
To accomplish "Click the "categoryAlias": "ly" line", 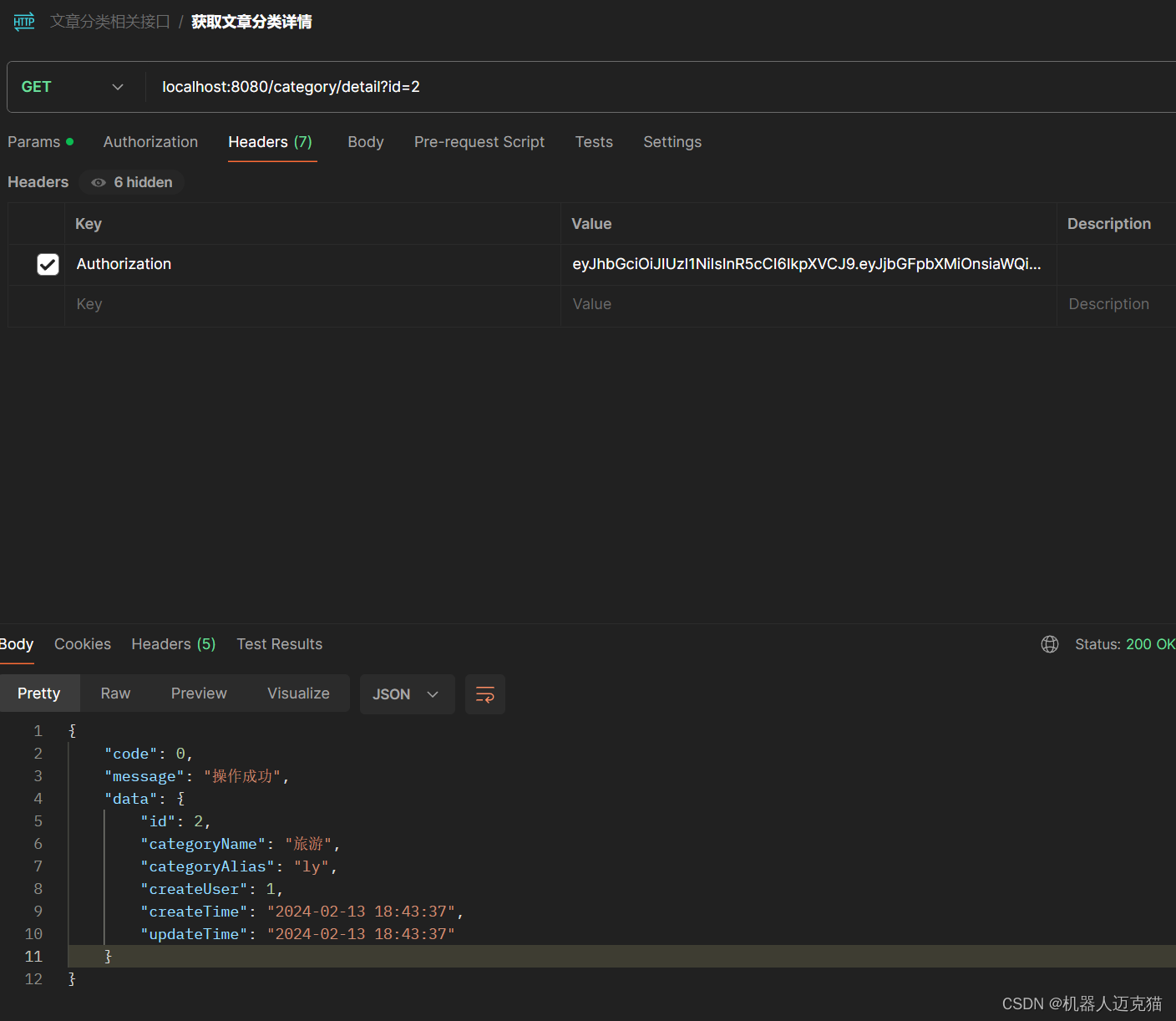I will [239, 866].
